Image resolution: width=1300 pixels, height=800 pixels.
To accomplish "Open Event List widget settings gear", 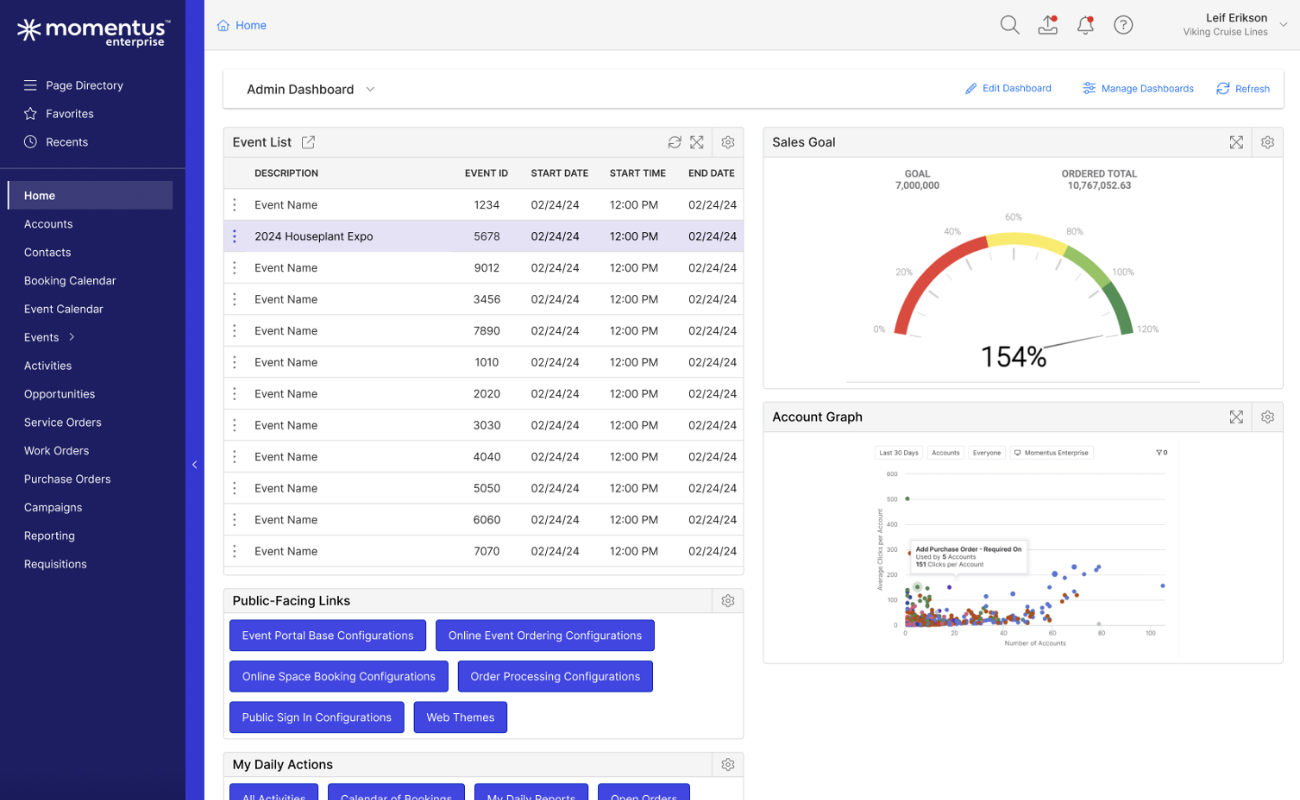I will click(728, 142).
